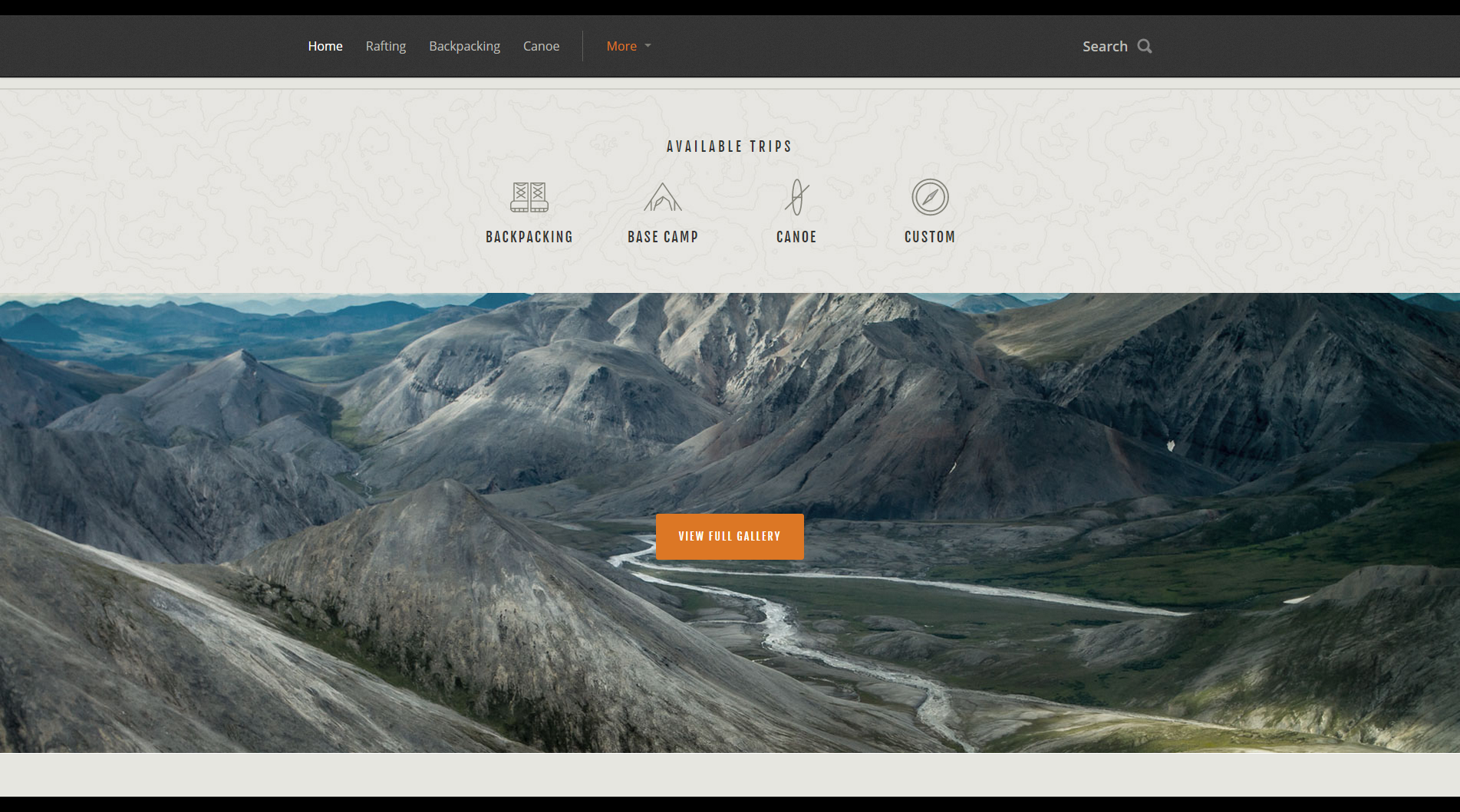This screenshot has width=1460, height=812.
Task: Select the BASE CAMP trip label
Action: pos(663,237)
